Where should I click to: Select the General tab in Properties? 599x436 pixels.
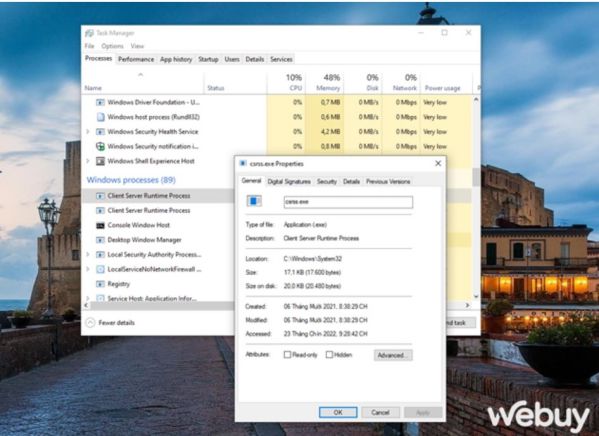coord(251,181)
